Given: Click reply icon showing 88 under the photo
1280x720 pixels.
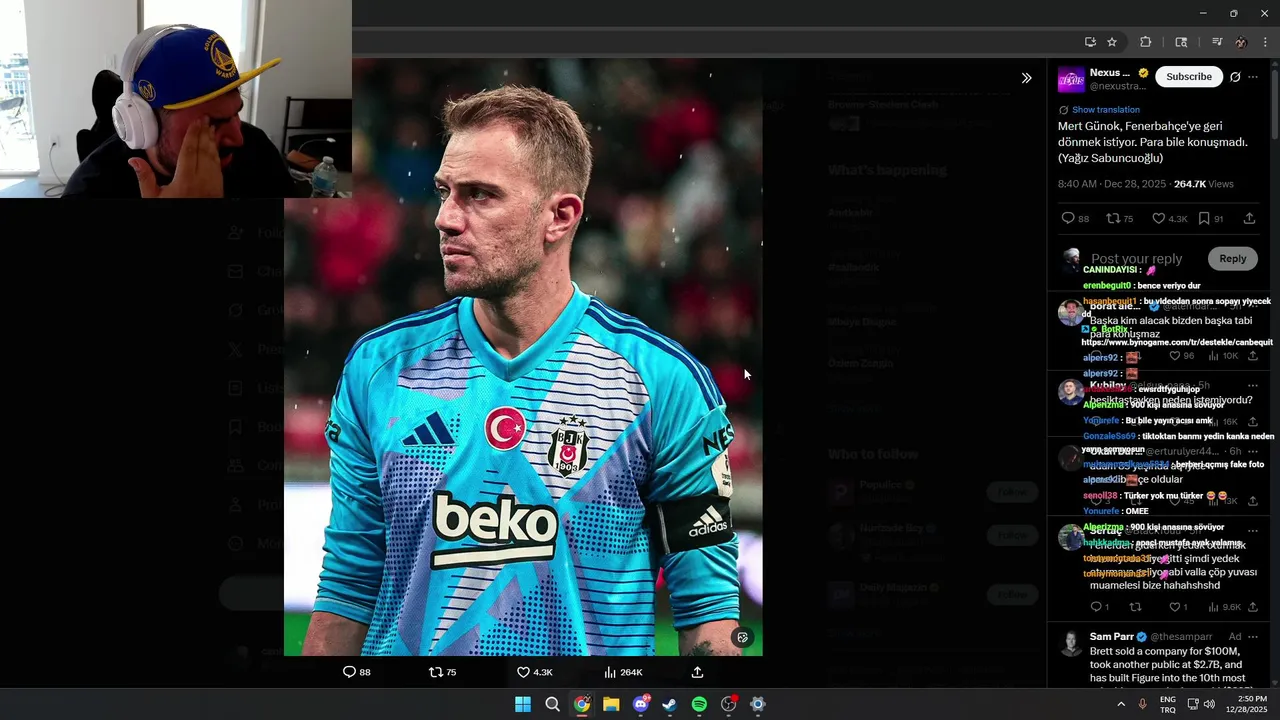Looking at the screenshot, I should coord(349,672).
